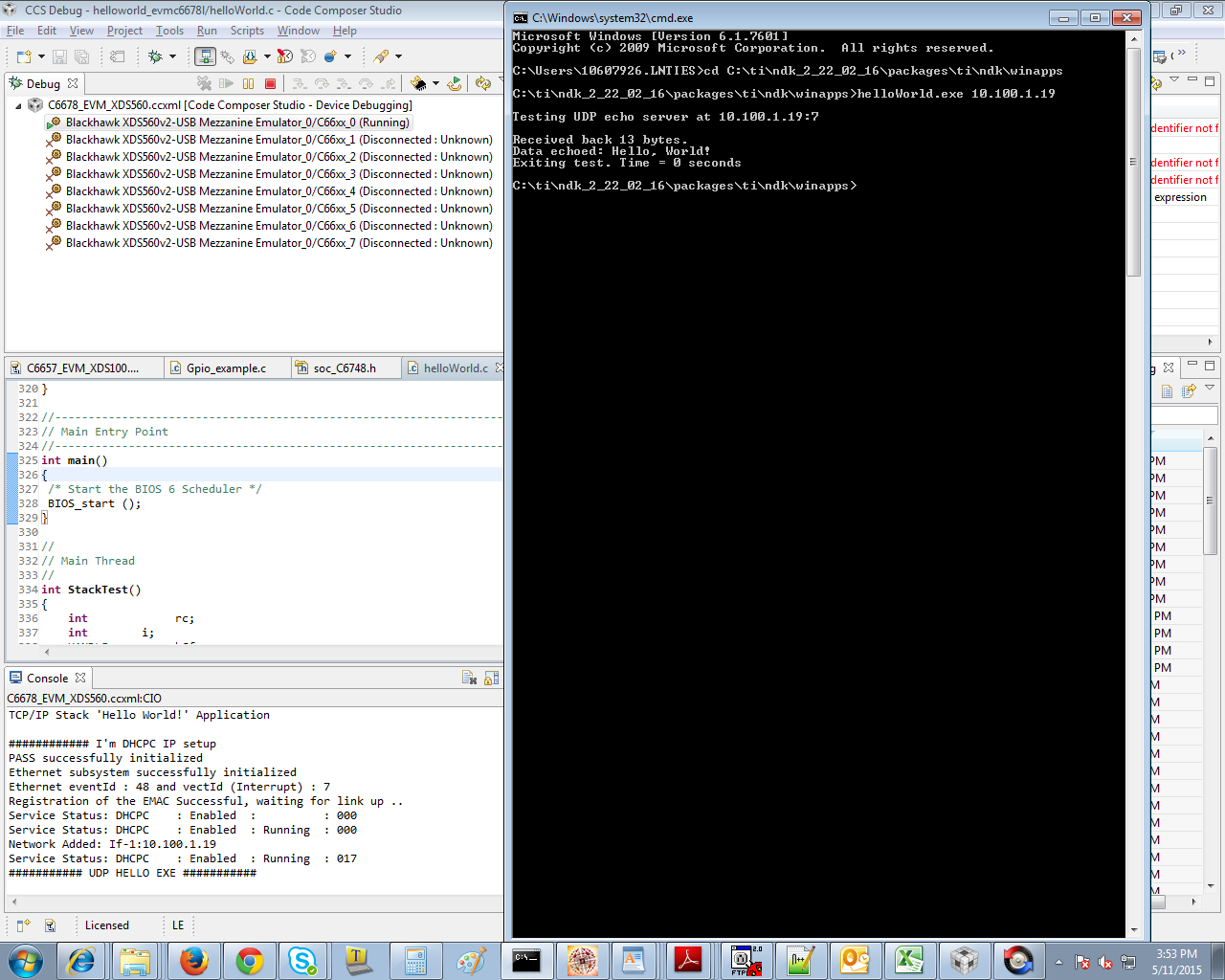Open Notepad++ from the taskbar
The image size is (1225, 980).
(x=800, y=960)
